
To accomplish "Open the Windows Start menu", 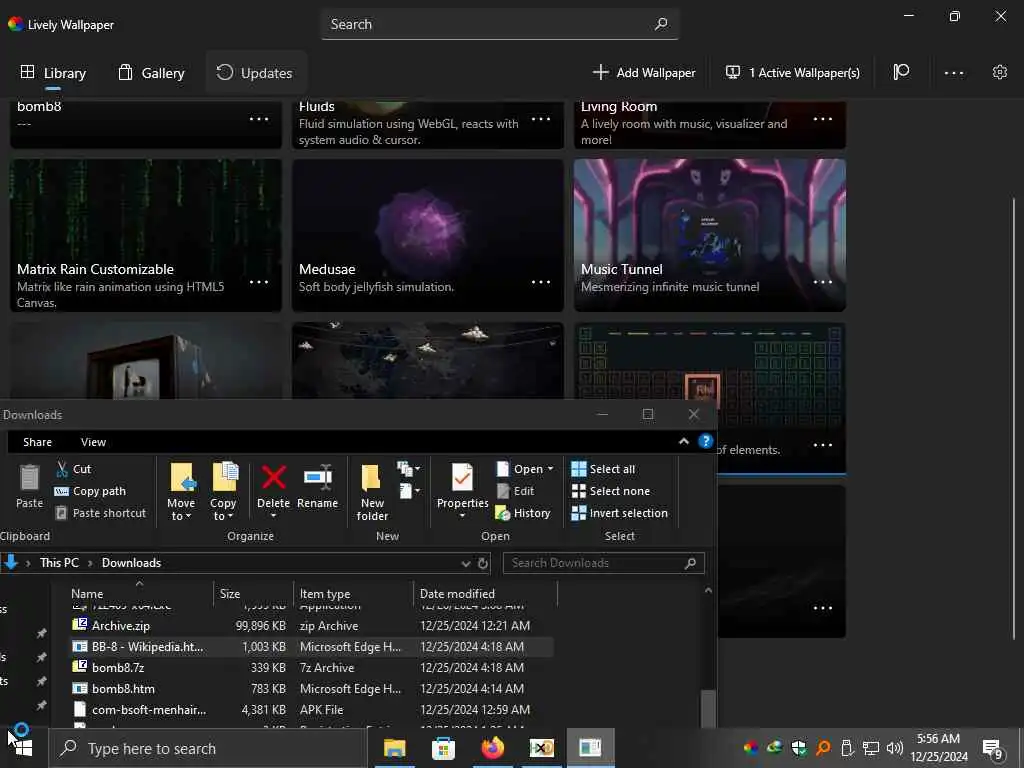I will [24, 748].
